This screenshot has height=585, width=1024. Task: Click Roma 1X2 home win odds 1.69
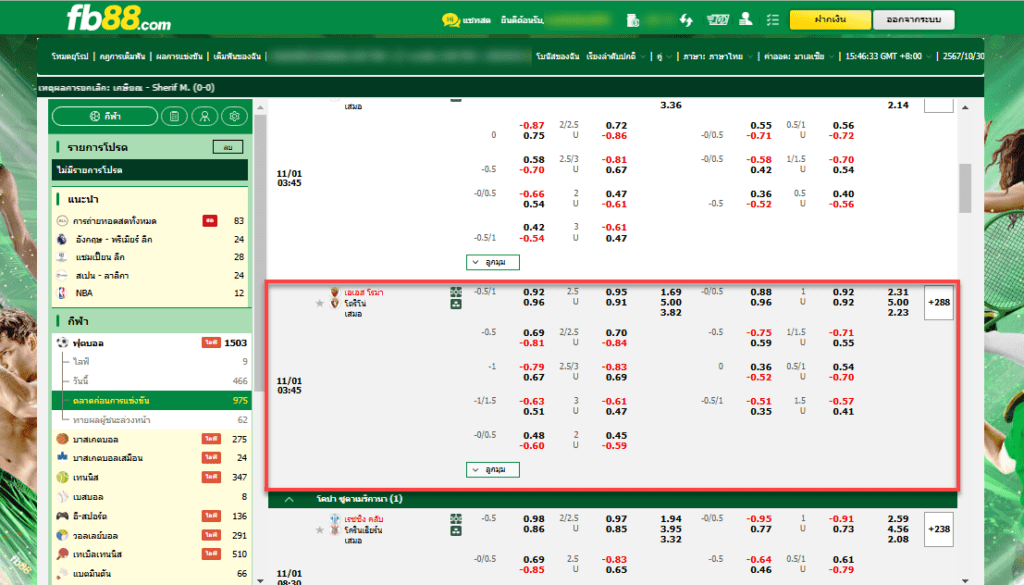tap(671, 292)
